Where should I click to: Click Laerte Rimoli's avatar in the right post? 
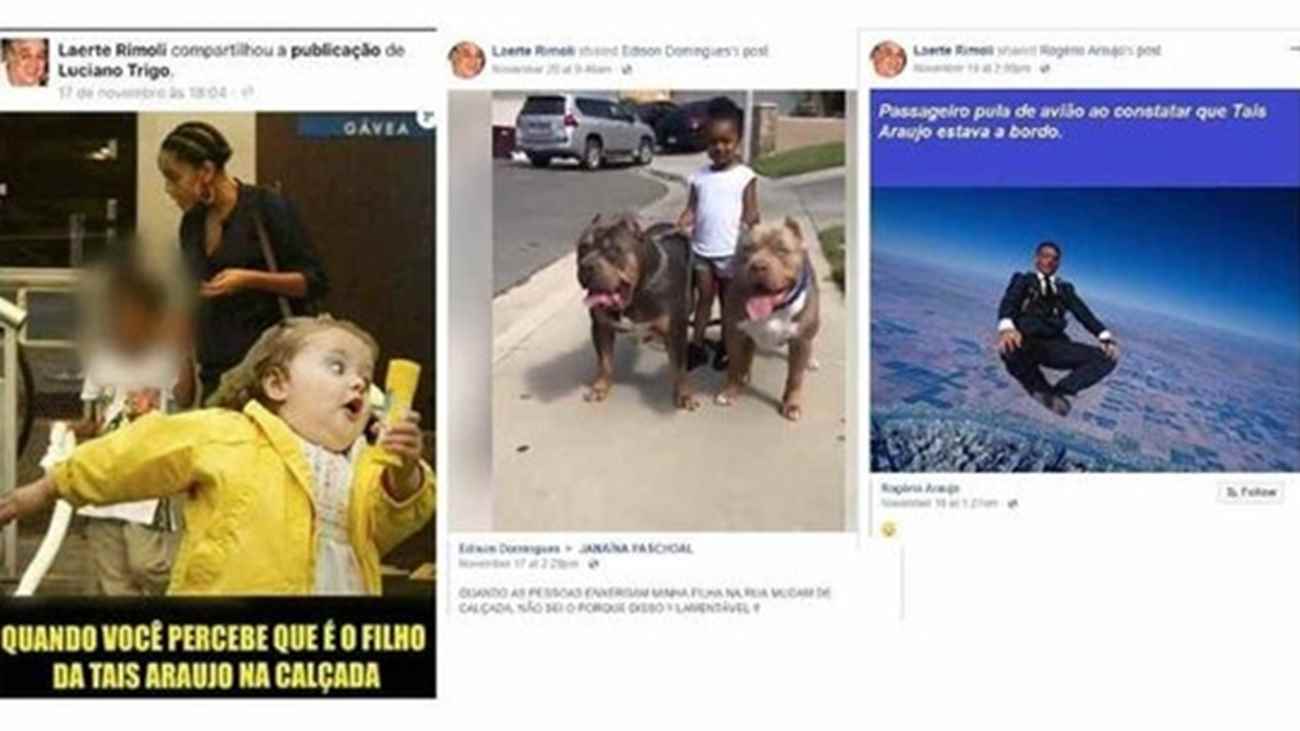888,59
